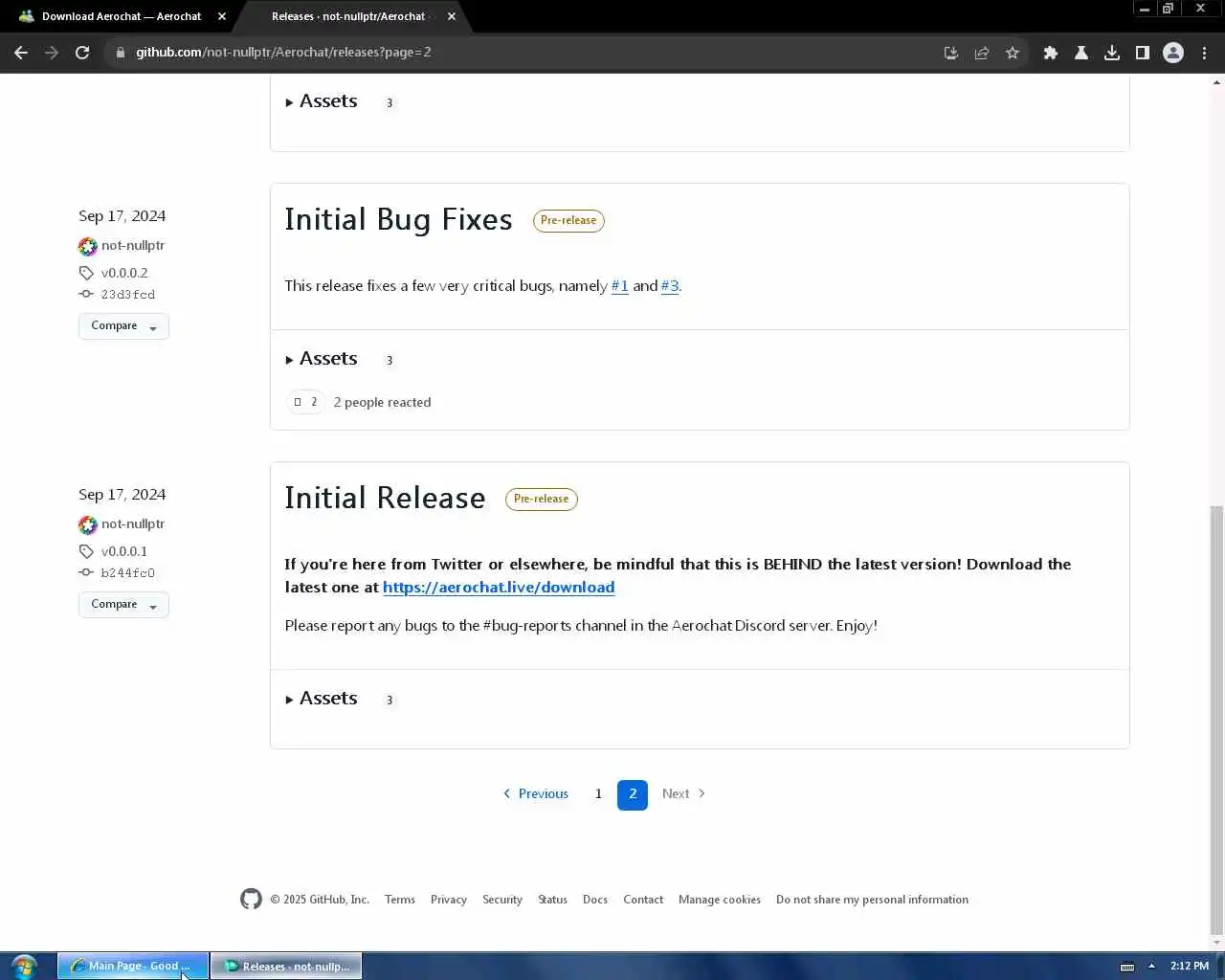
Task: Click the page vertical scrollbar thumb
Action: coord(1216,720)
